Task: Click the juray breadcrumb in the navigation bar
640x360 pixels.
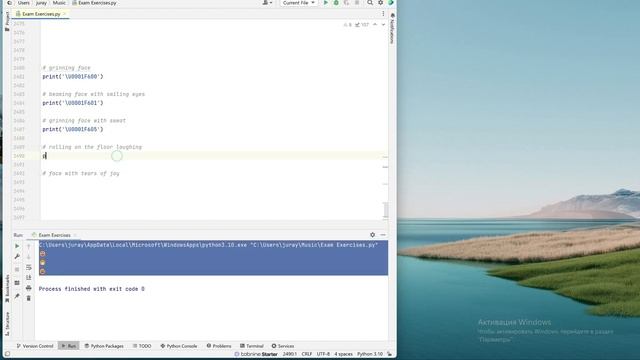Action: coord(41,3)
